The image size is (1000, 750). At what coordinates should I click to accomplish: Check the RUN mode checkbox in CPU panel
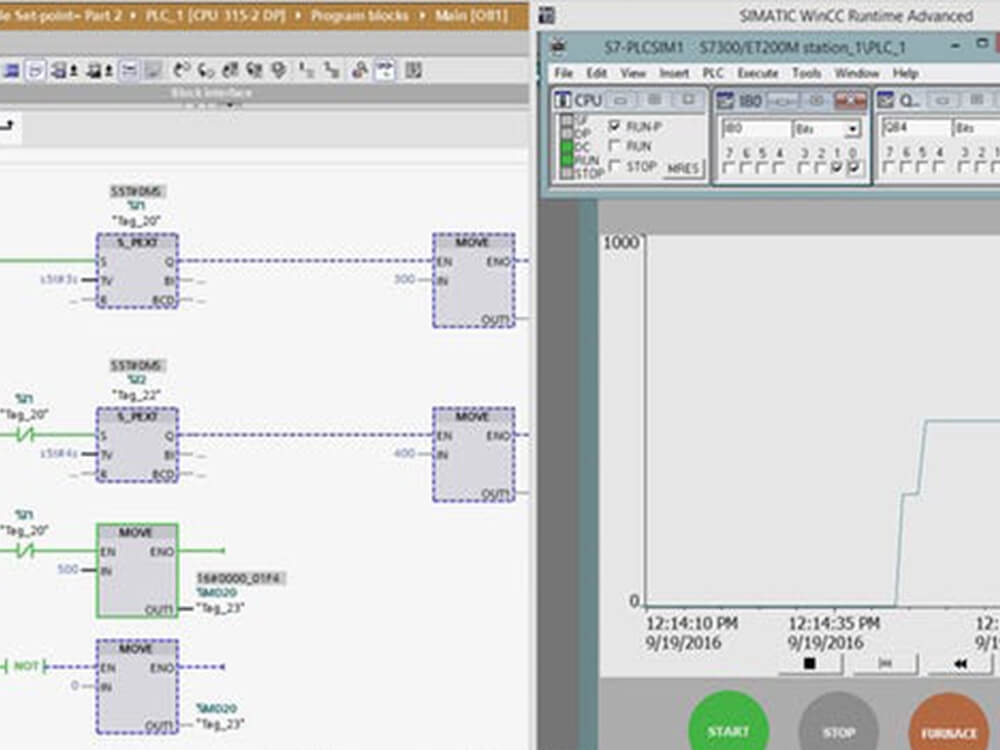tap(614, 145)
